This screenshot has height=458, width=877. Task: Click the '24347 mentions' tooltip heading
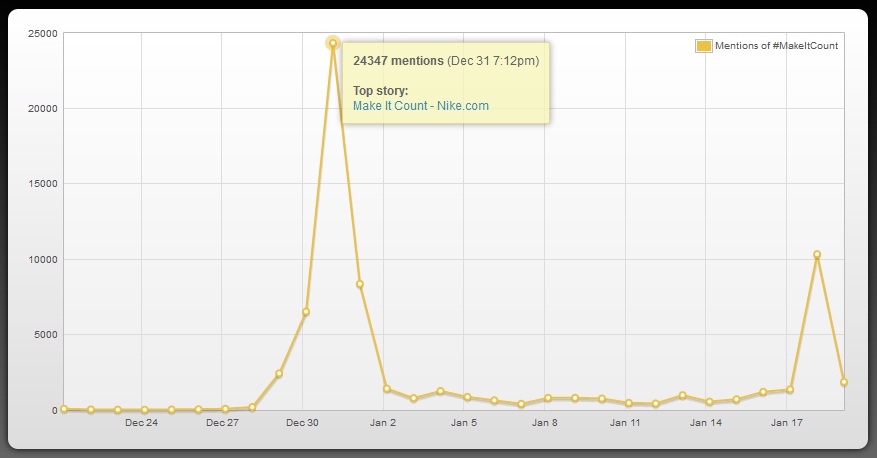coord(398,61)
